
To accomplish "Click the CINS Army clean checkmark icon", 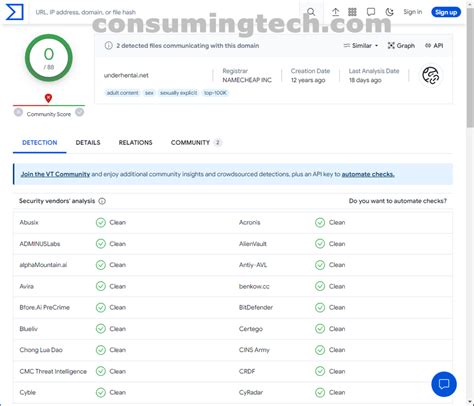I will click(x=320, y=350).
